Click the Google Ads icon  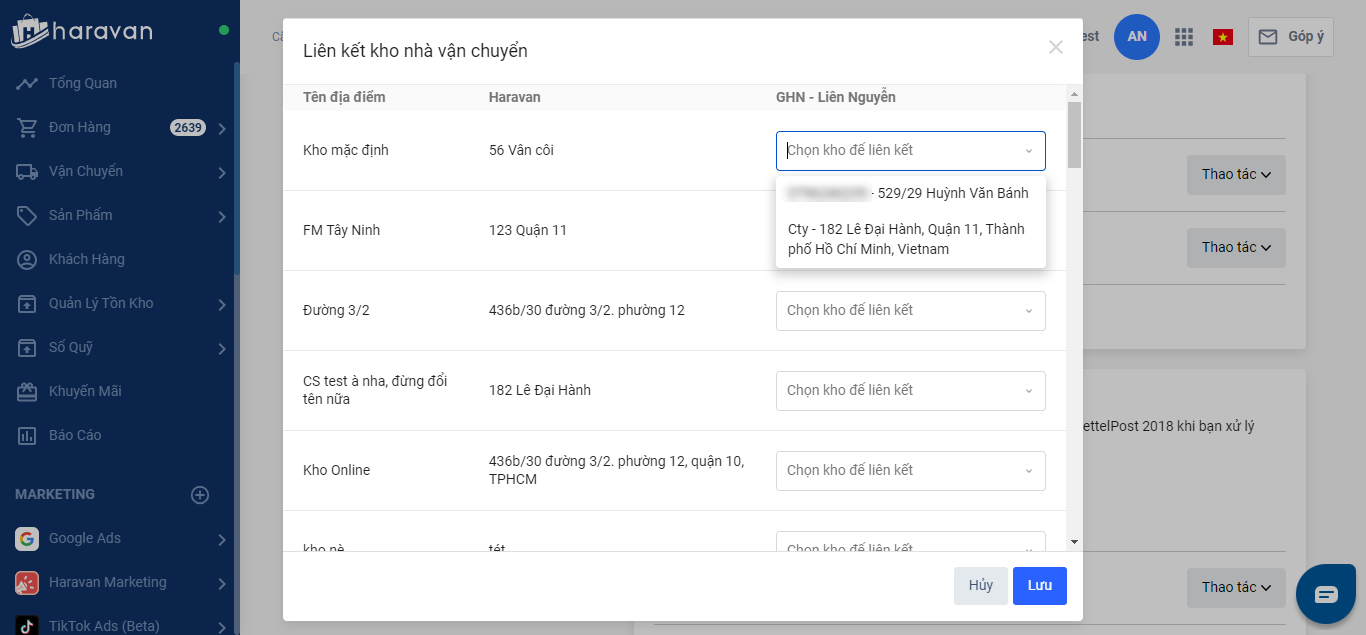[27, 538]
